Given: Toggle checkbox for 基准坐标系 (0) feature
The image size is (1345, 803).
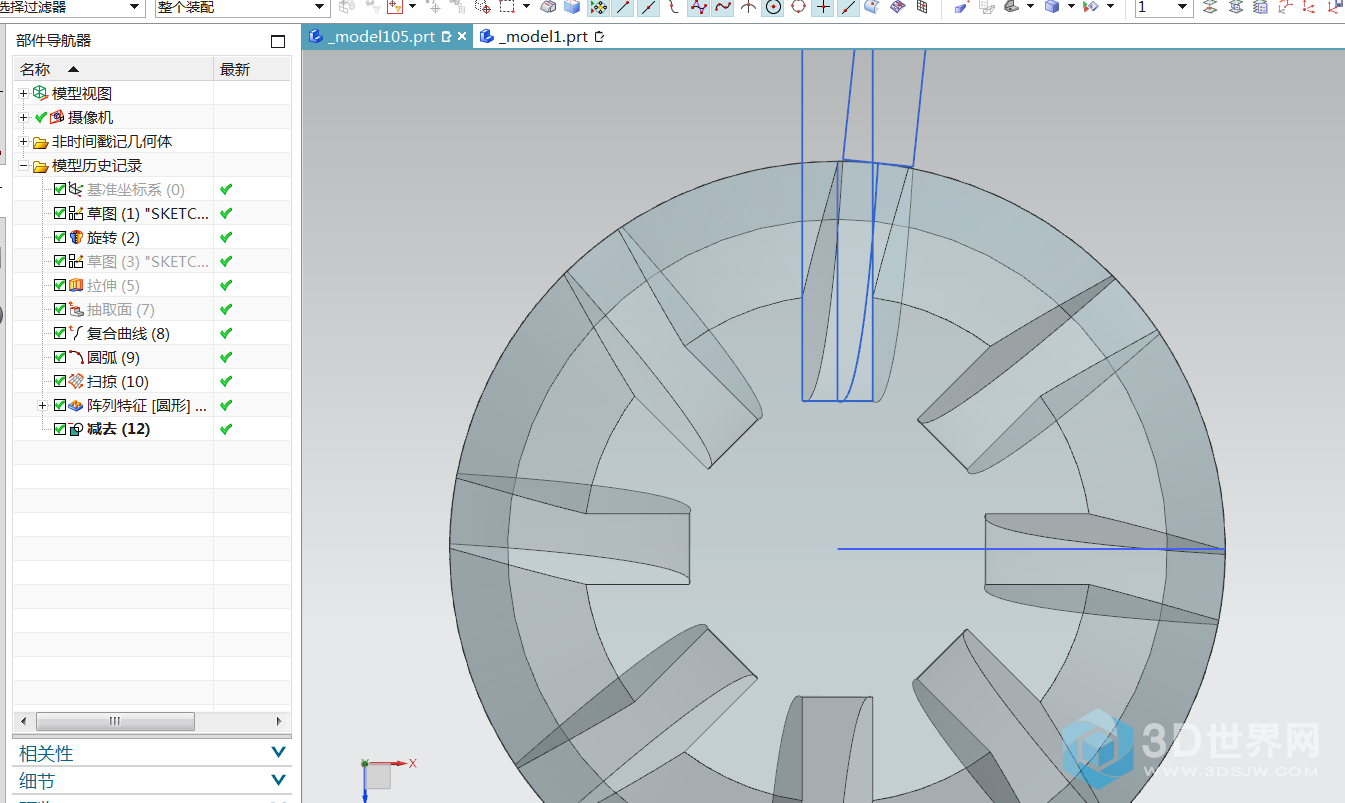Looking at the screenshot, I should click(60, 189).
